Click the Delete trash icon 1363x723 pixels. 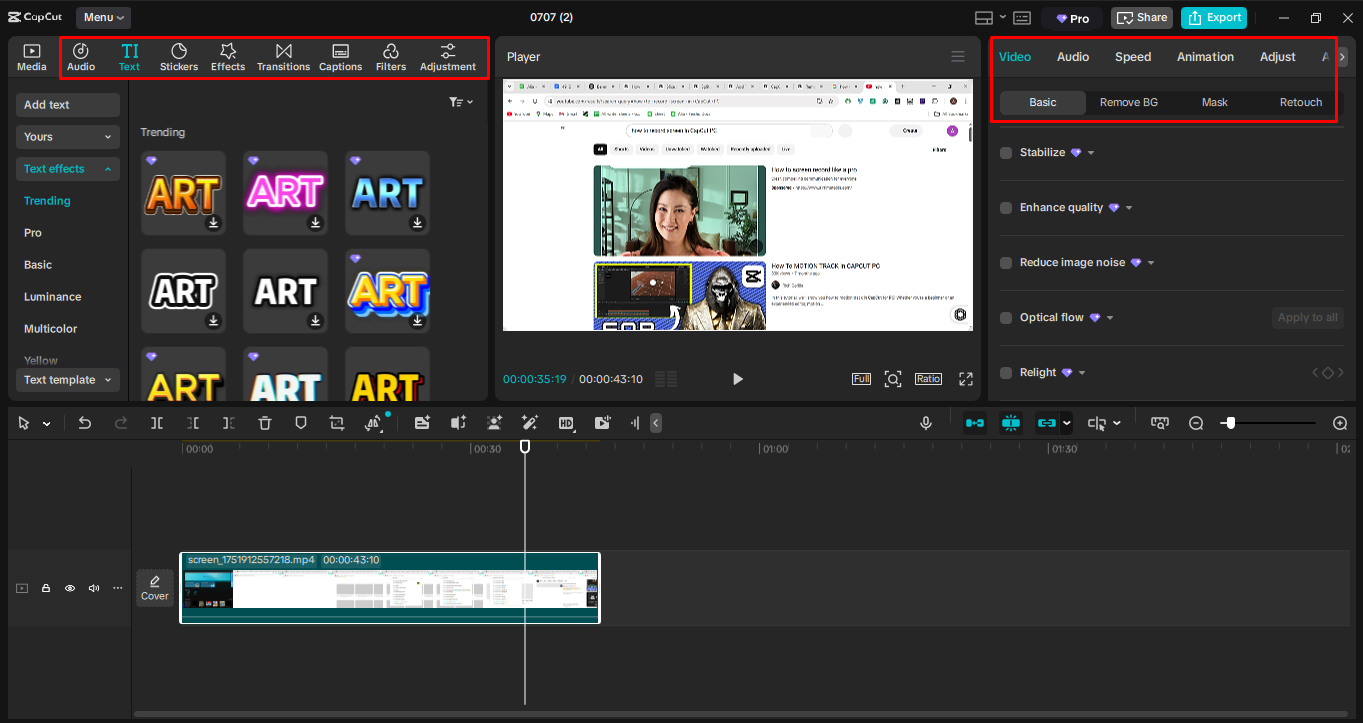click(x=265, y=423)
